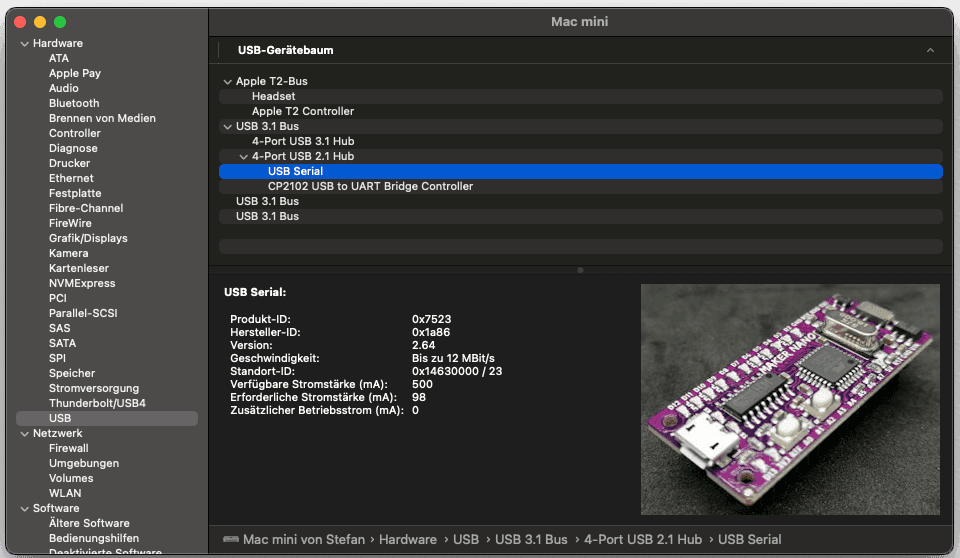Image resolution: width=960 pixels, height=558 pixels.
Task: Select Apple Pay in the sidebar
Action: coord(75,74)
